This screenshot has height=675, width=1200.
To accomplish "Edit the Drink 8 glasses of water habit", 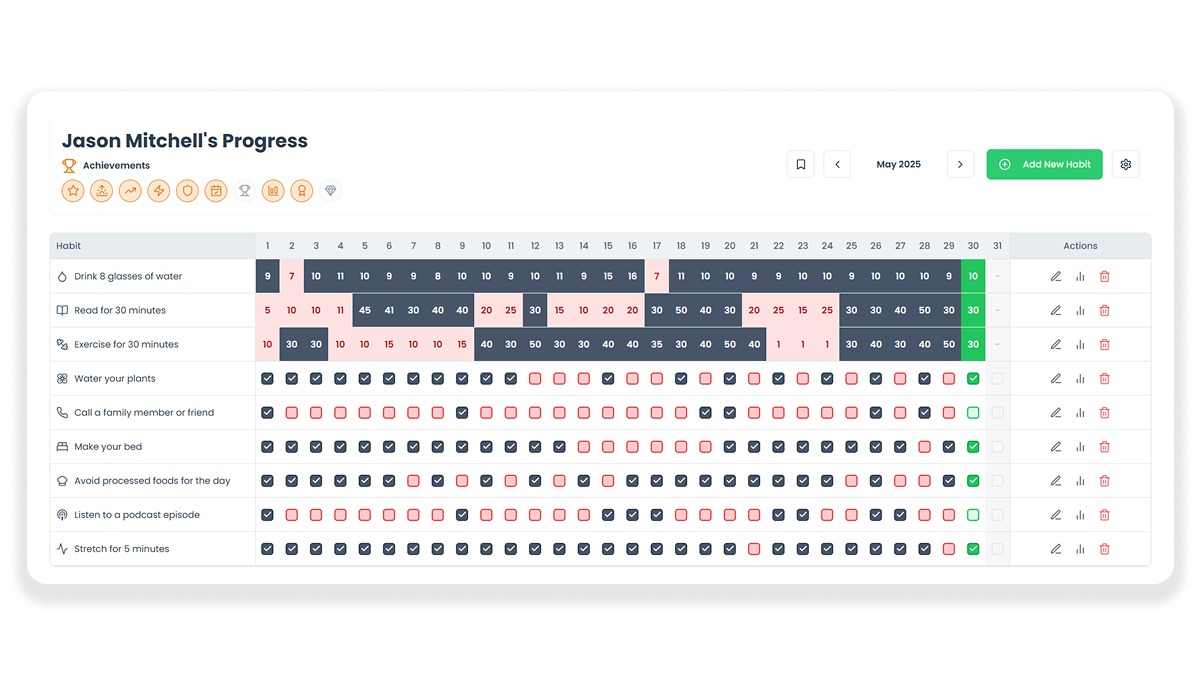I will 1057,275.
